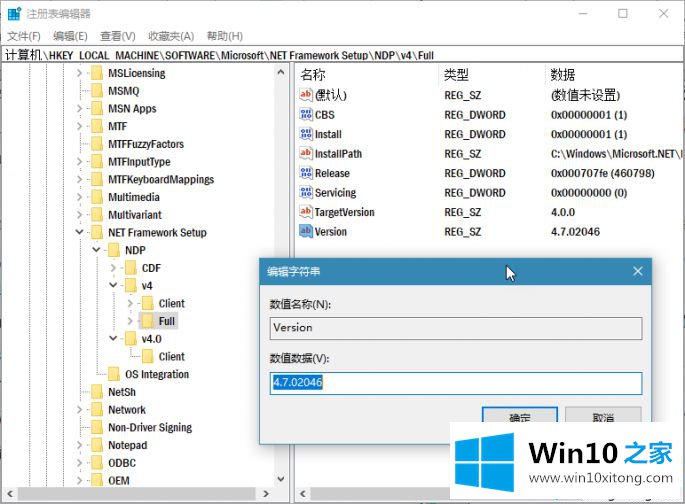The width and height of the screenshot is (685, 504).
Task: Expand the Multimedia tree node
Action: pyautogui.click(x=79, y=197)
